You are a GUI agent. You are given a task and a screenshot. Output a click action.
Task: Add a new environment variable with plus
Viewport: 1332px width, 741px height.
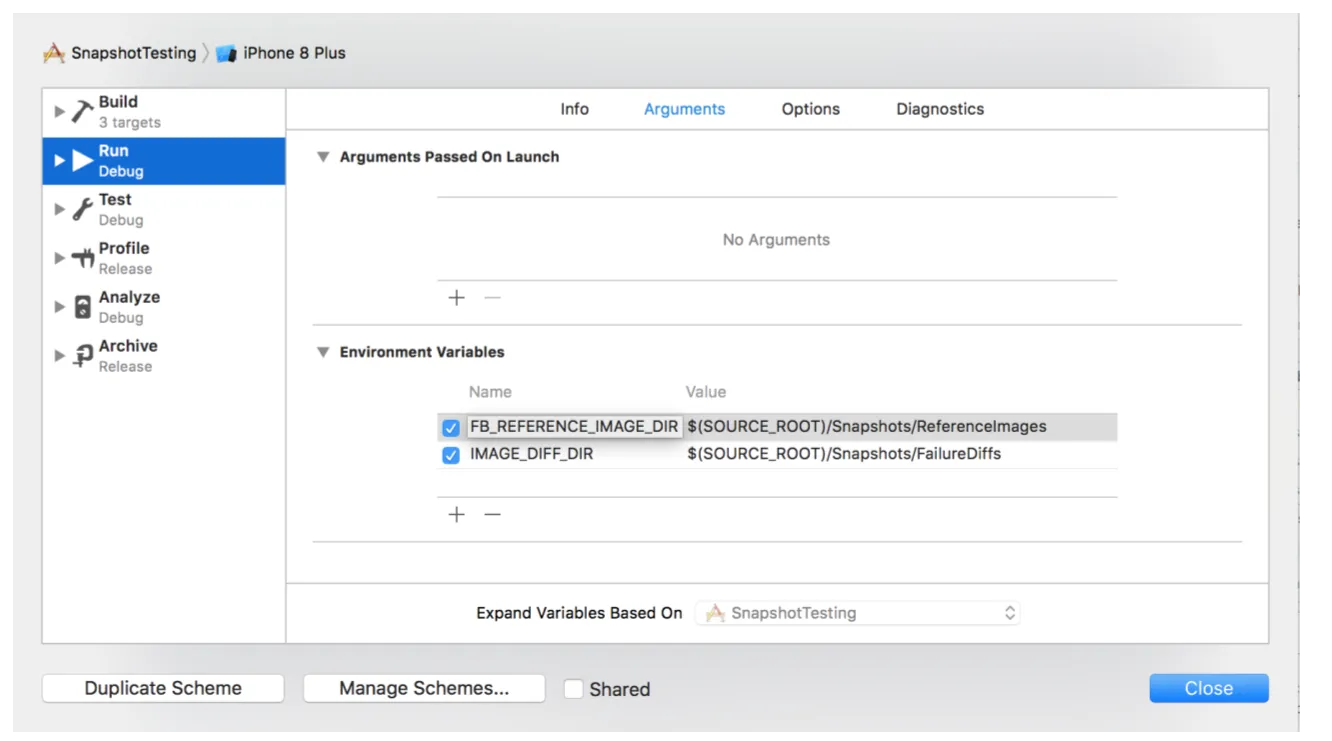(x=457, y=514)
